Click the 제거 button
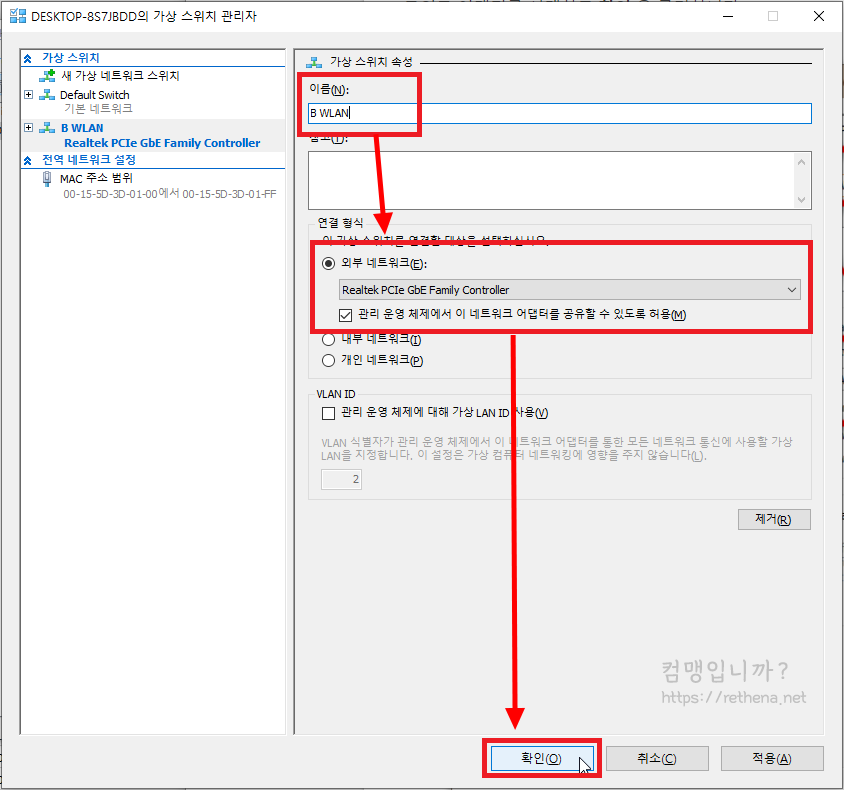This screenshot has height=790, width=844. click(774, 519)
